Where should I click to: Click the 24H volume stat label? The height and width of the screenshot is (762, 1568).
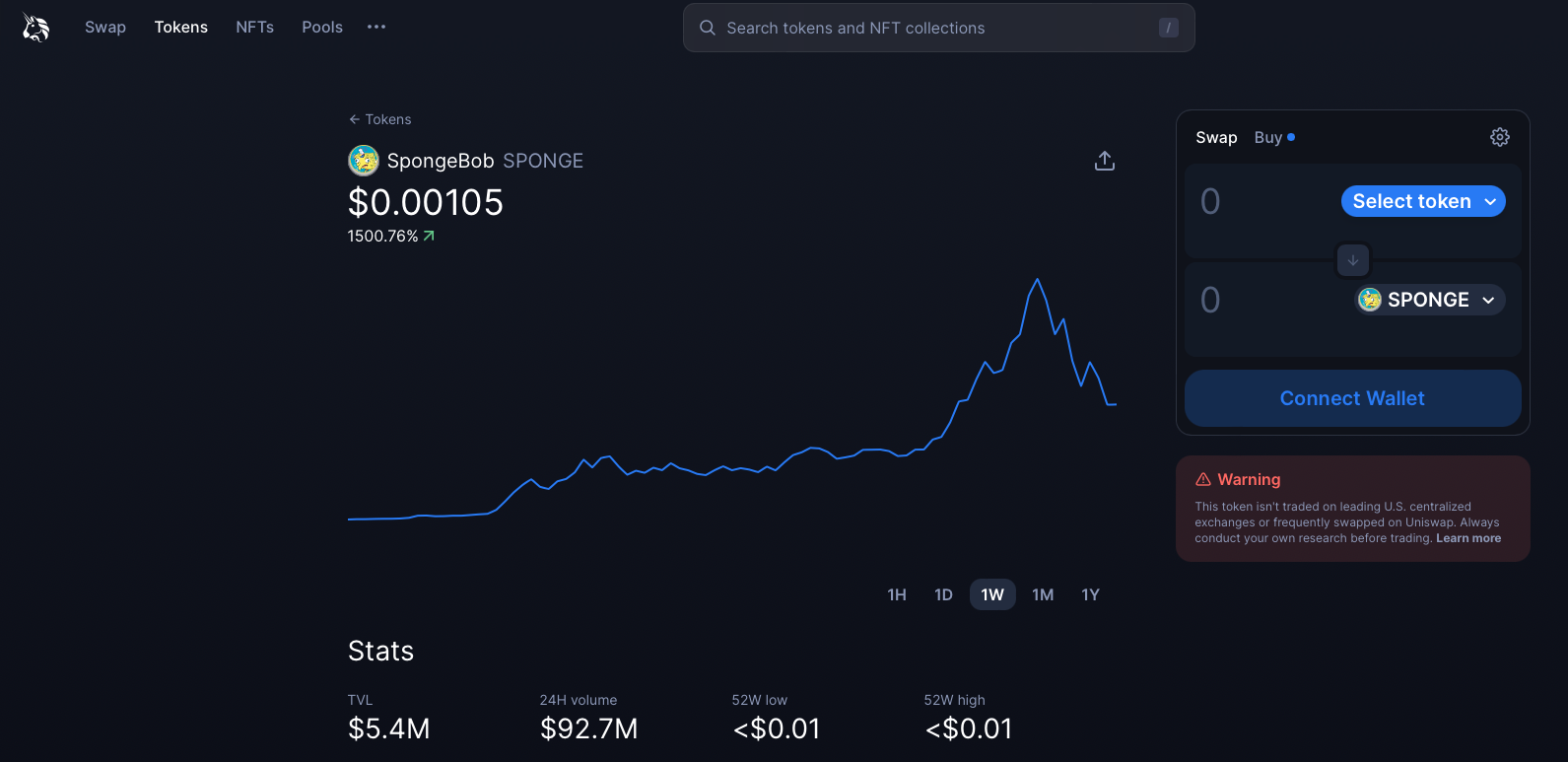click(x=579, y=700)
